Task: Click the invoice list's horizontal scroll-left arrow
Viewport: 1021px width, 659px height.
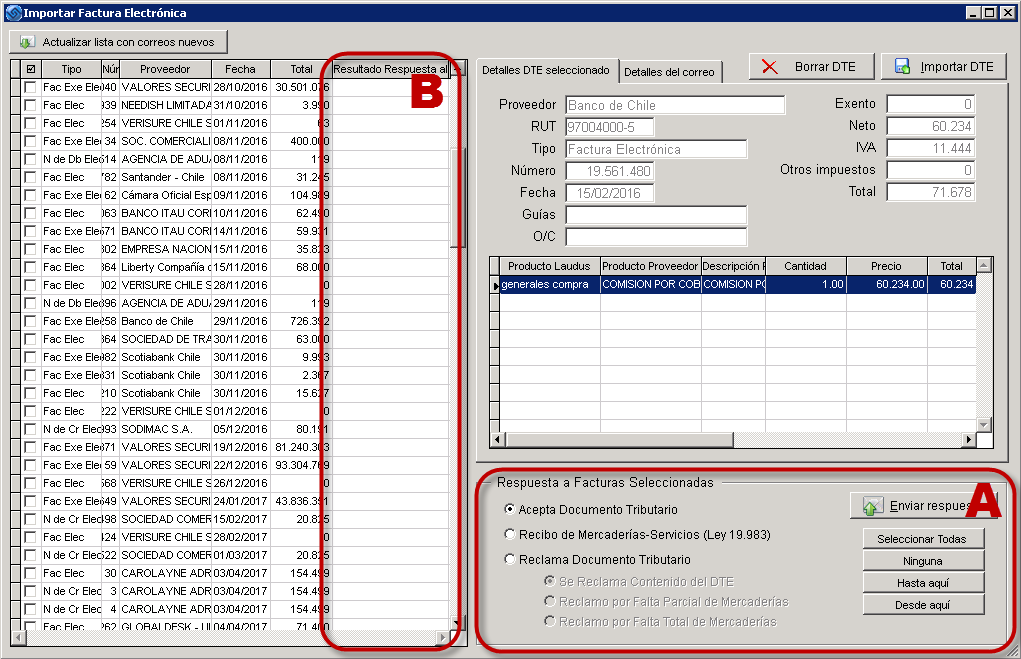Action: [x=18, y=638]
